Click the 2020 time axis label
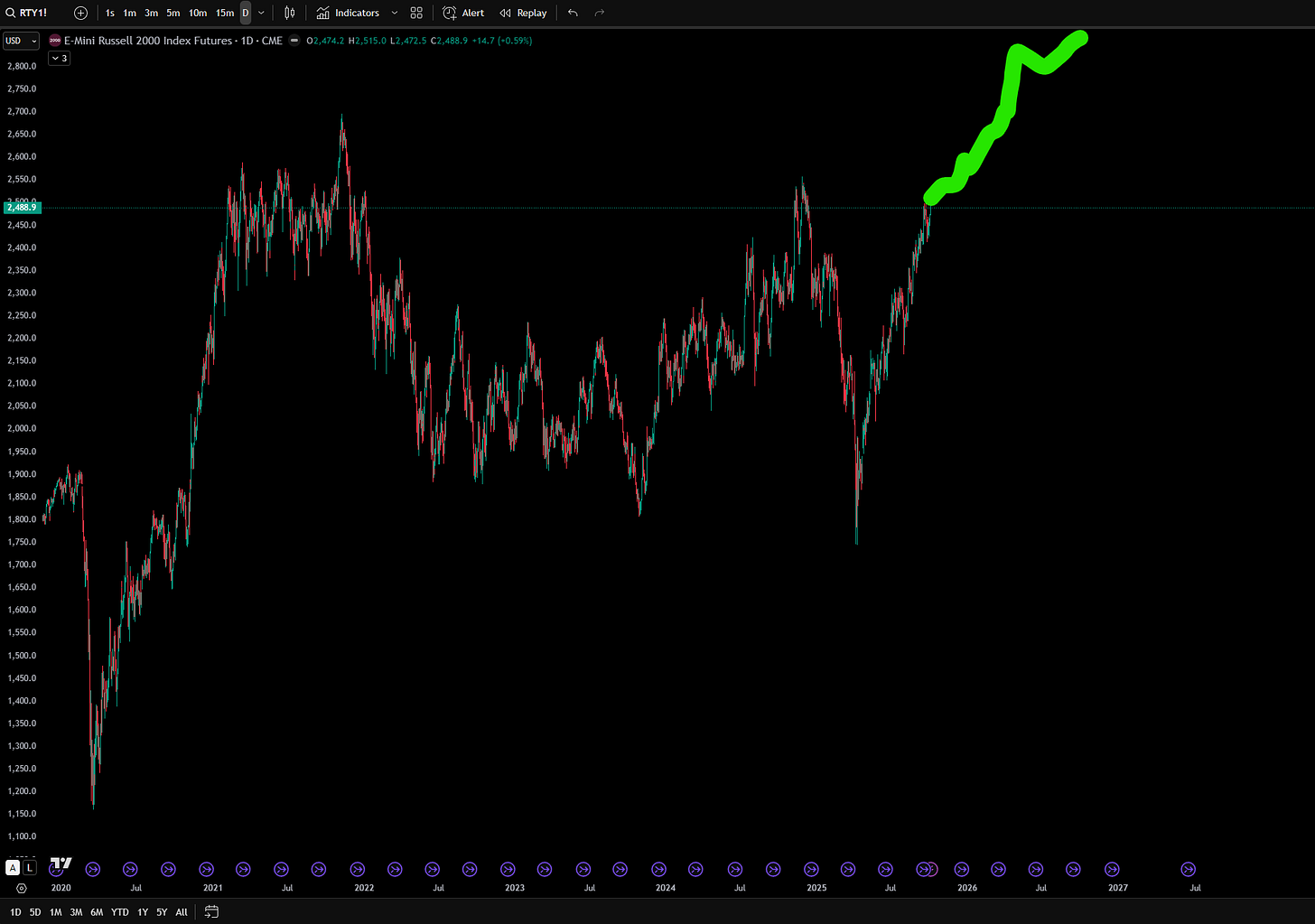Image resolution: width=1315 pixels, height=924 pixels. click(x=61, y=888)
